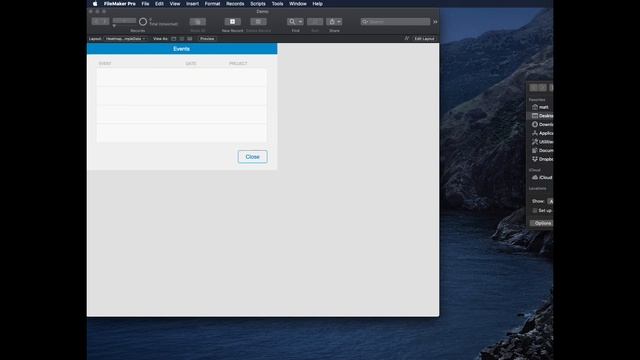Click the record number field
Screen dimensions: 640x360
124,20
